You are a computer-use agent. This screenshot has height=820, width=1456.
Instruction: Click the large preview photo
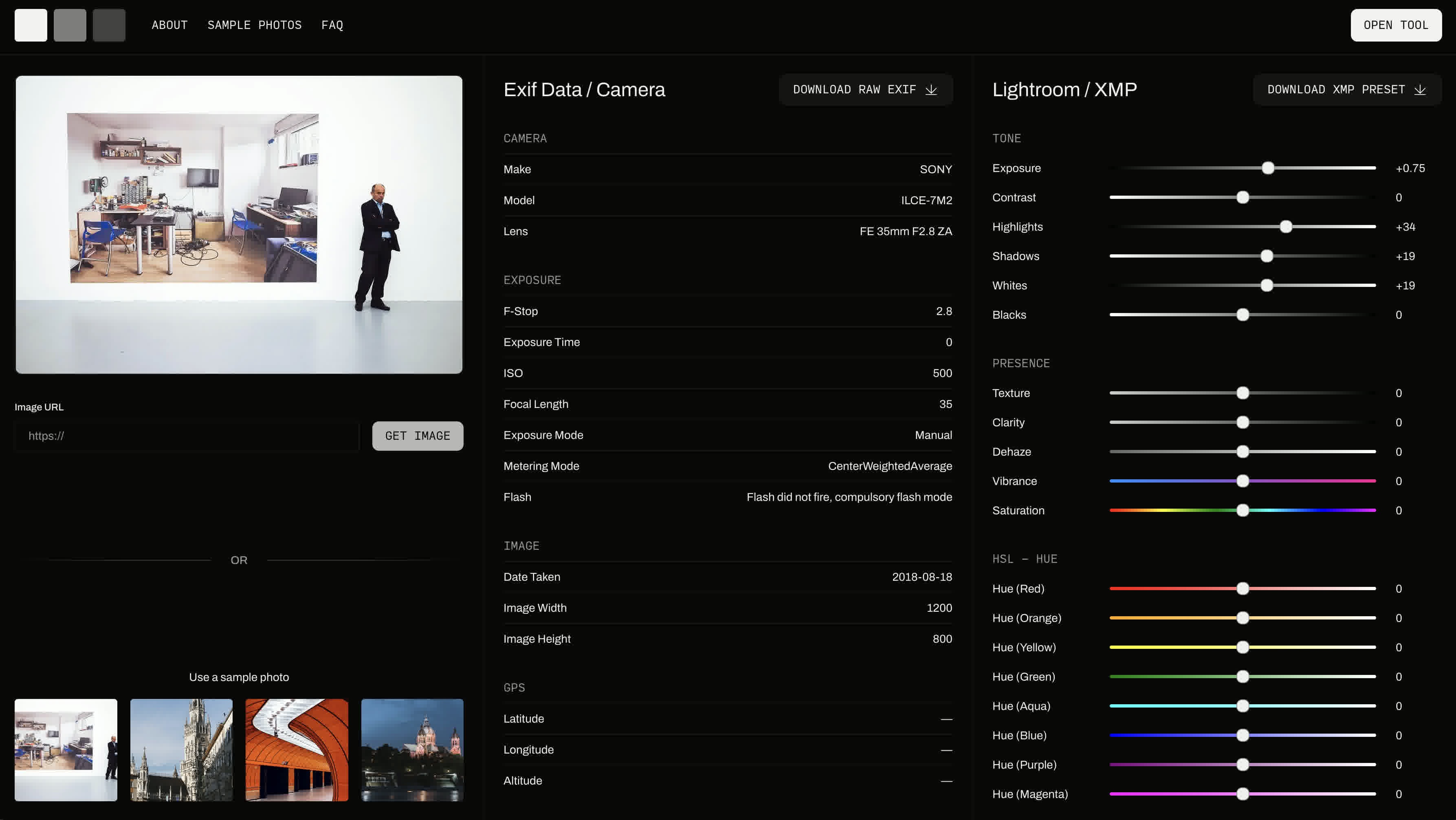(x=238, y=225)
